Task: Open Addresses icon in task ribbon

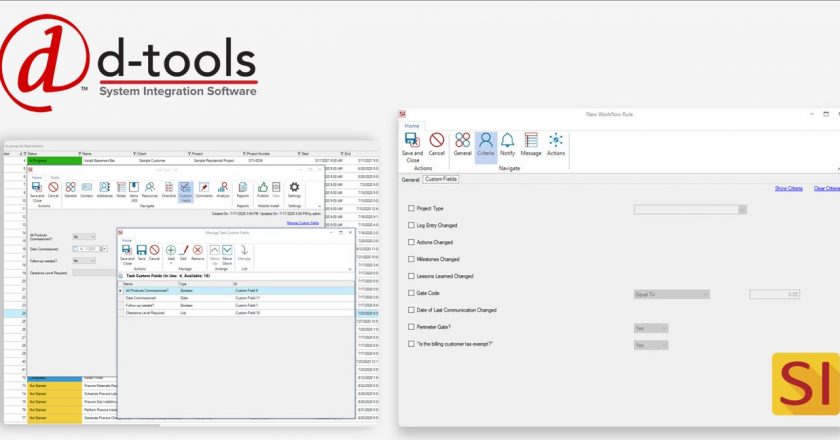Action: point(104,190)
